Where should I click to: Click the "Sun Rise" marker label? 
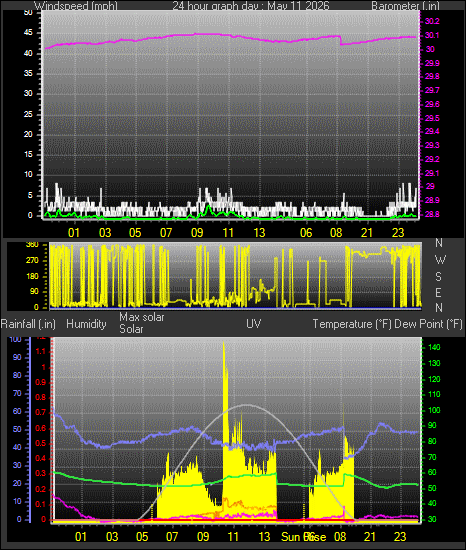pos(304,537)
